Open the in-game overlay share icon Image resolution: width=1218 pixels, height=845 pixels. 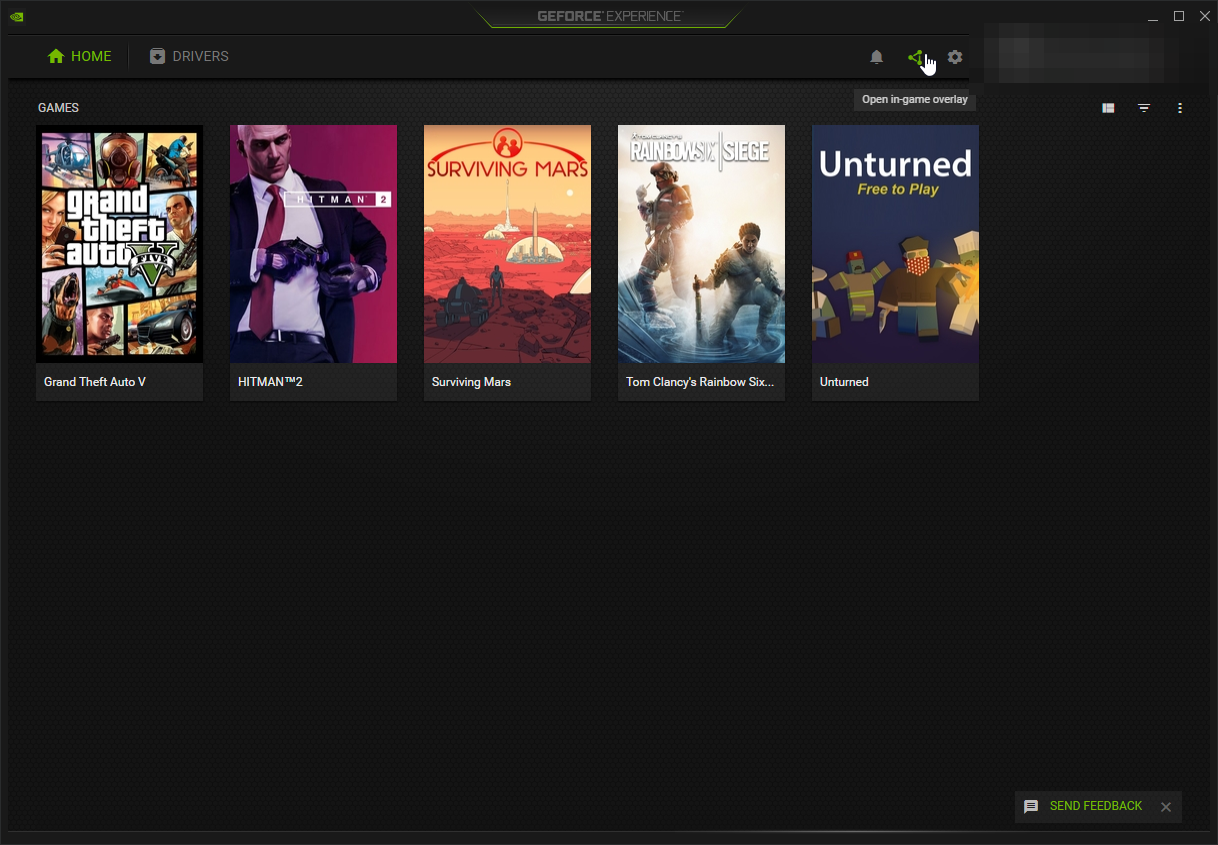pyautogui.click(x=915, y=57)
